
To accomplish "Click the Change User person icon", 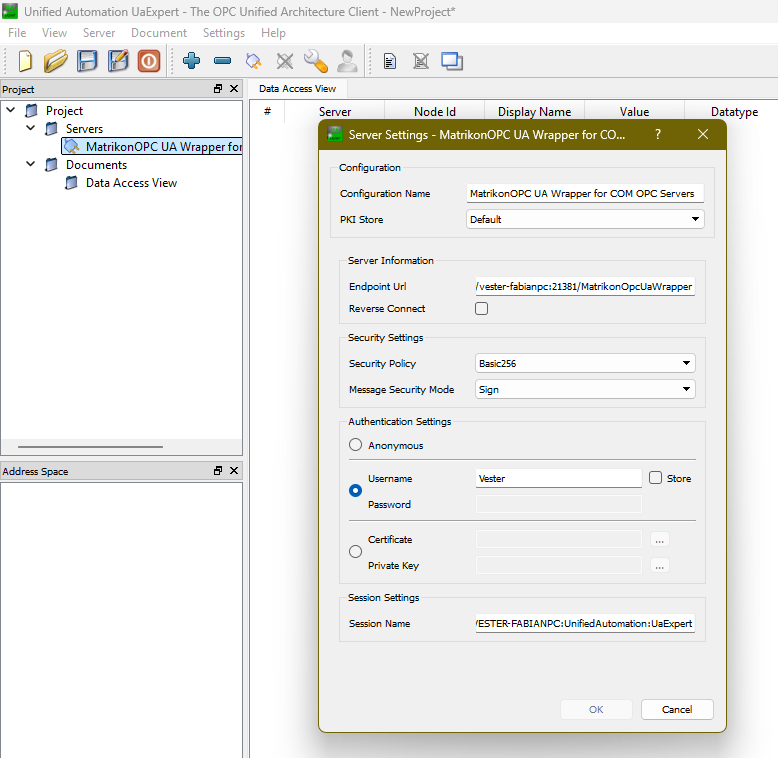I will point(347,62).
